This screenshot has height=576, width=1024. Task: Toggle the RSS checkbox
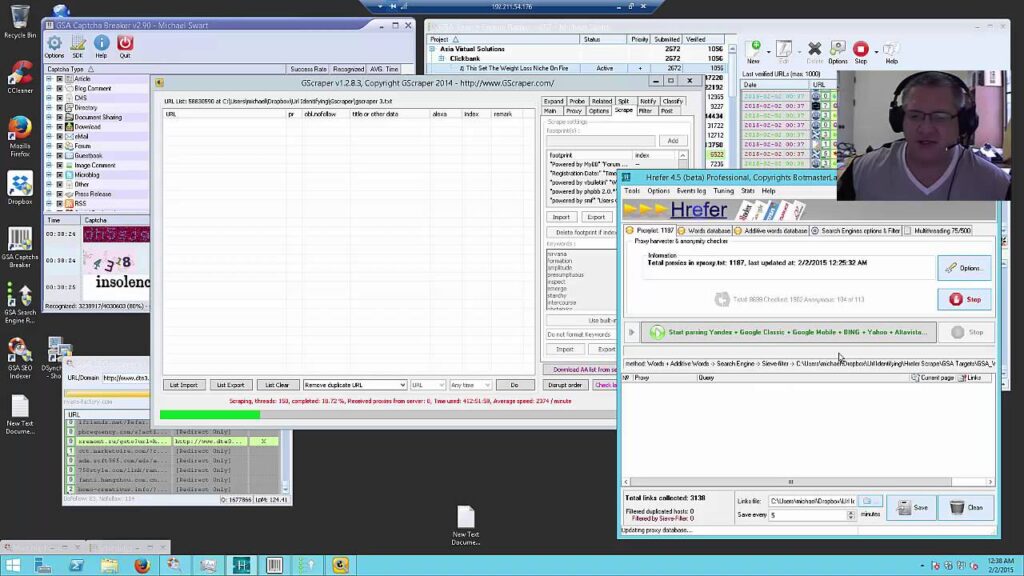pos(59,204)
